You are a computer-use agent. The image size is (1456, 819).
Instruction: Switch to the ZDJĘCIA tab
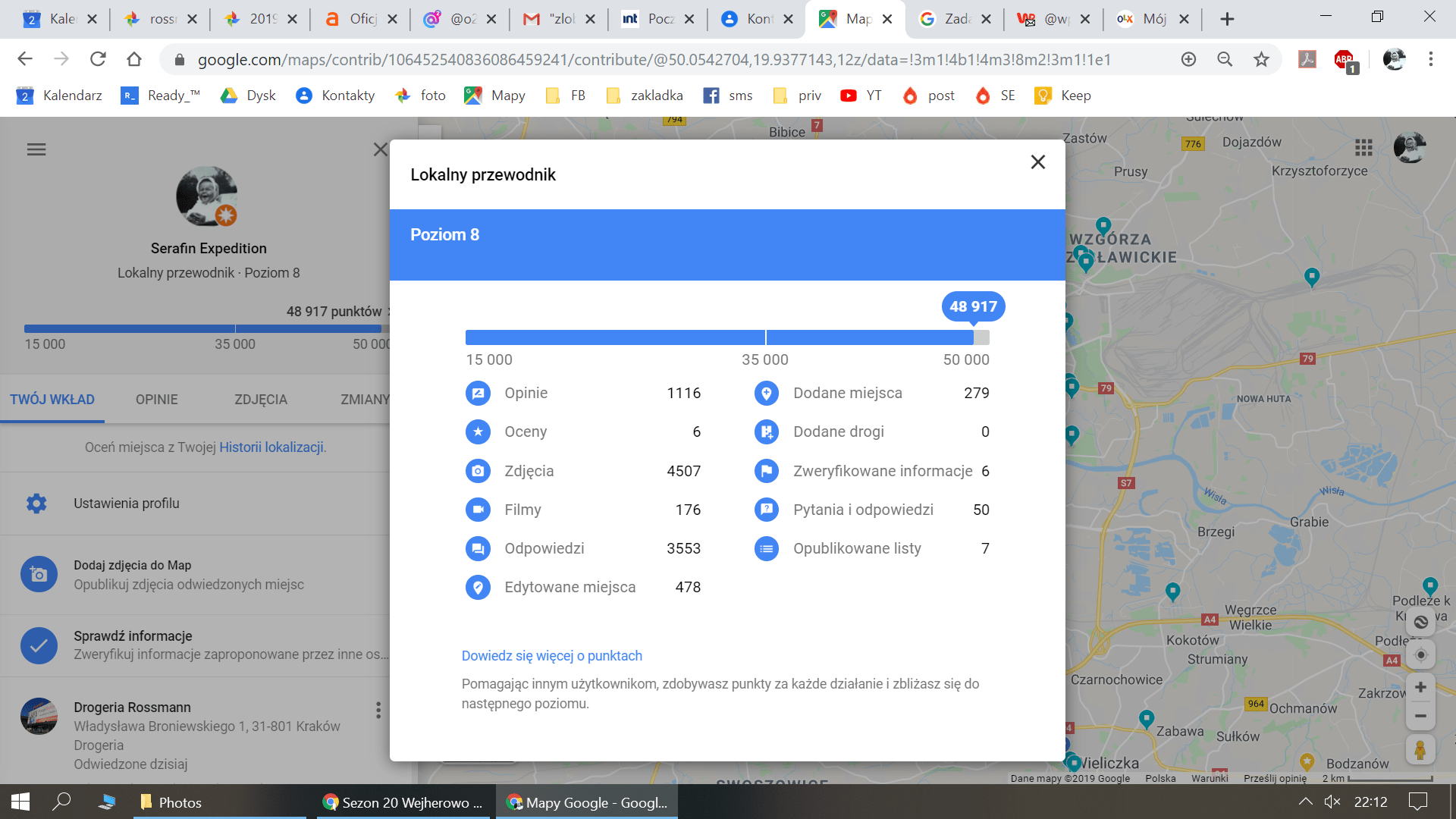(x=260, y=400)
